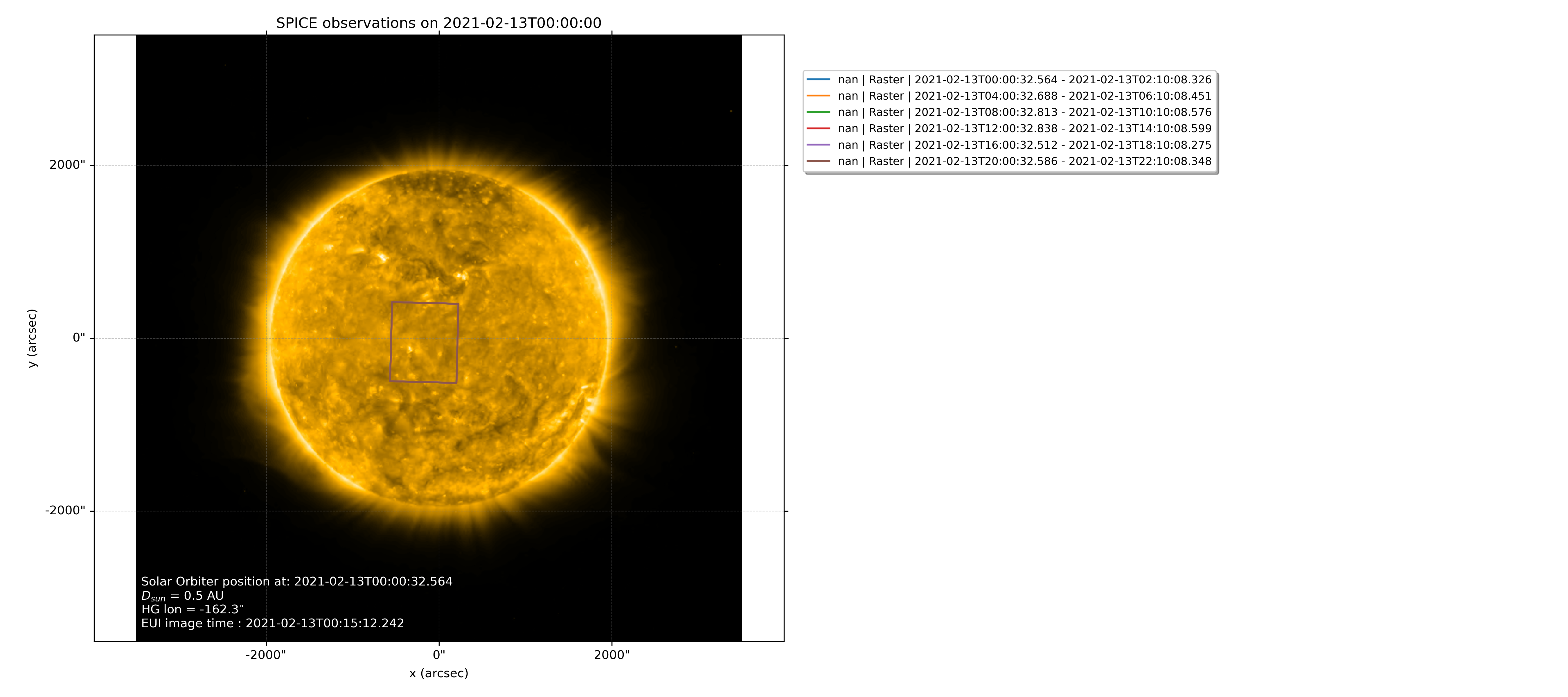Image resolution: width=1568 pixels, height=697 pixels.
Task: Click the y (arcsec) axis label
Action: tap(32, 338)
